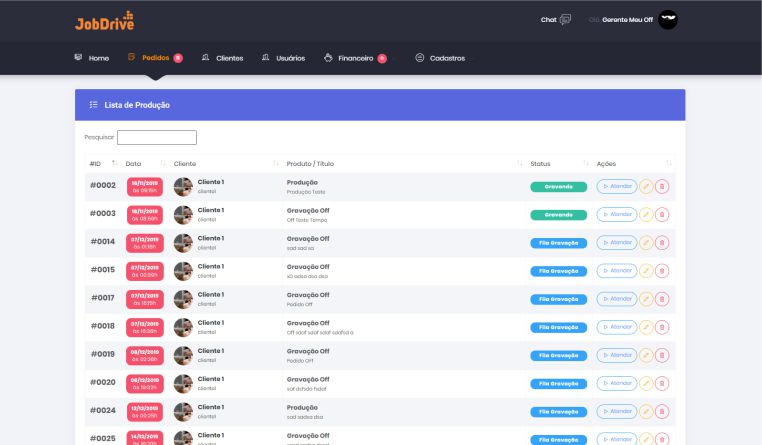
Task: Edit order #0019 with pencil icon
Action: tap(646, 354)
